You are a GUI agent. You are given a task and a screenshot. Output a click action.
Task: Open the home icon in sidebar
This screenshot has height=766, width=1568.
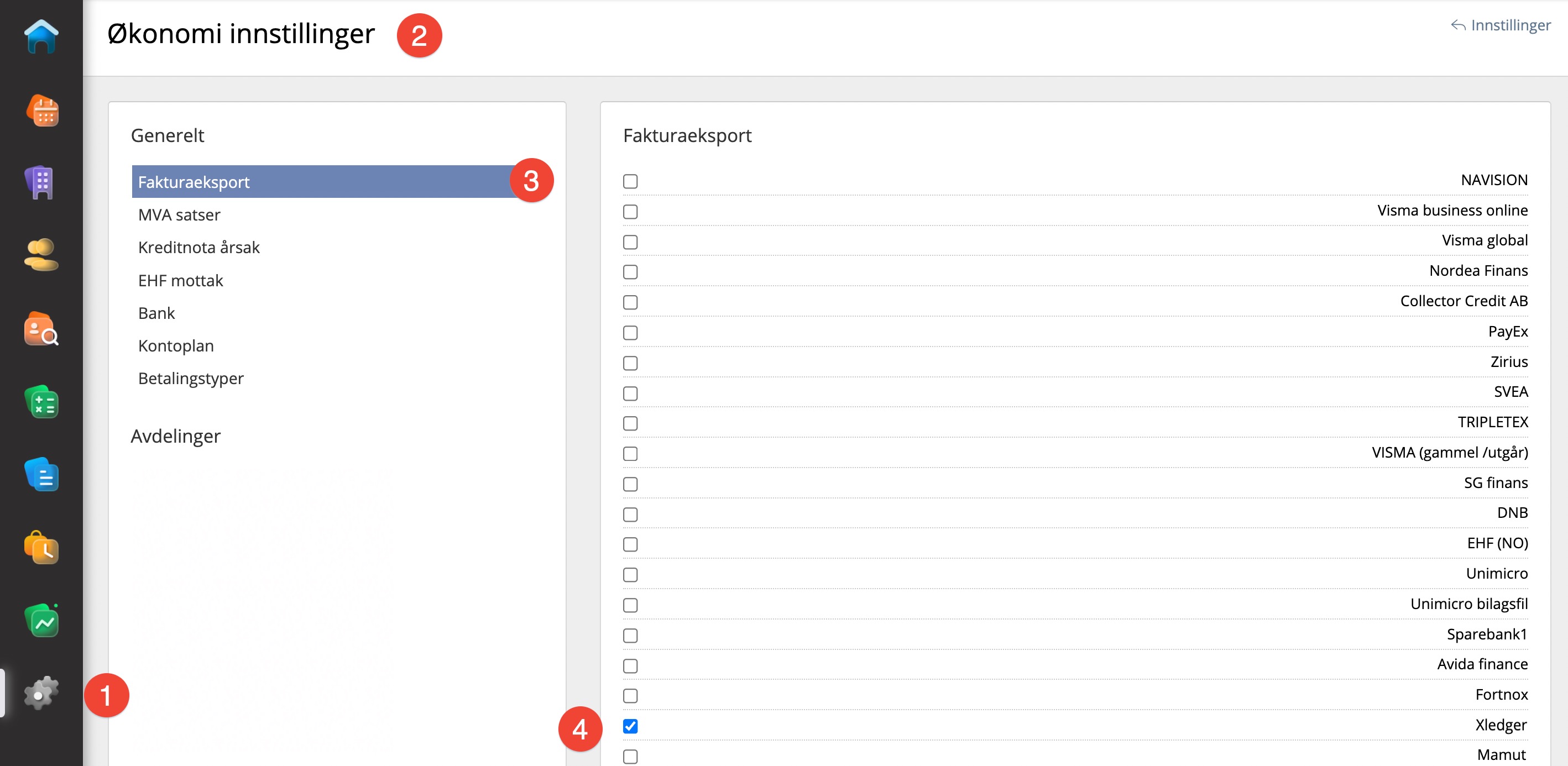[41, 36]
